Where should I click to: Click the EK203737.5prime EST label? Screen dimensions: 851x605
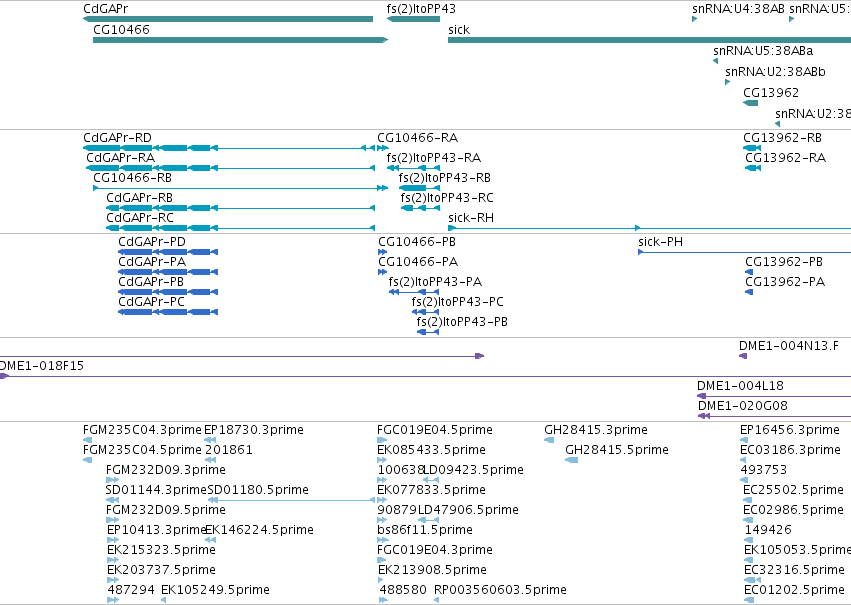(x=161, y=570)
